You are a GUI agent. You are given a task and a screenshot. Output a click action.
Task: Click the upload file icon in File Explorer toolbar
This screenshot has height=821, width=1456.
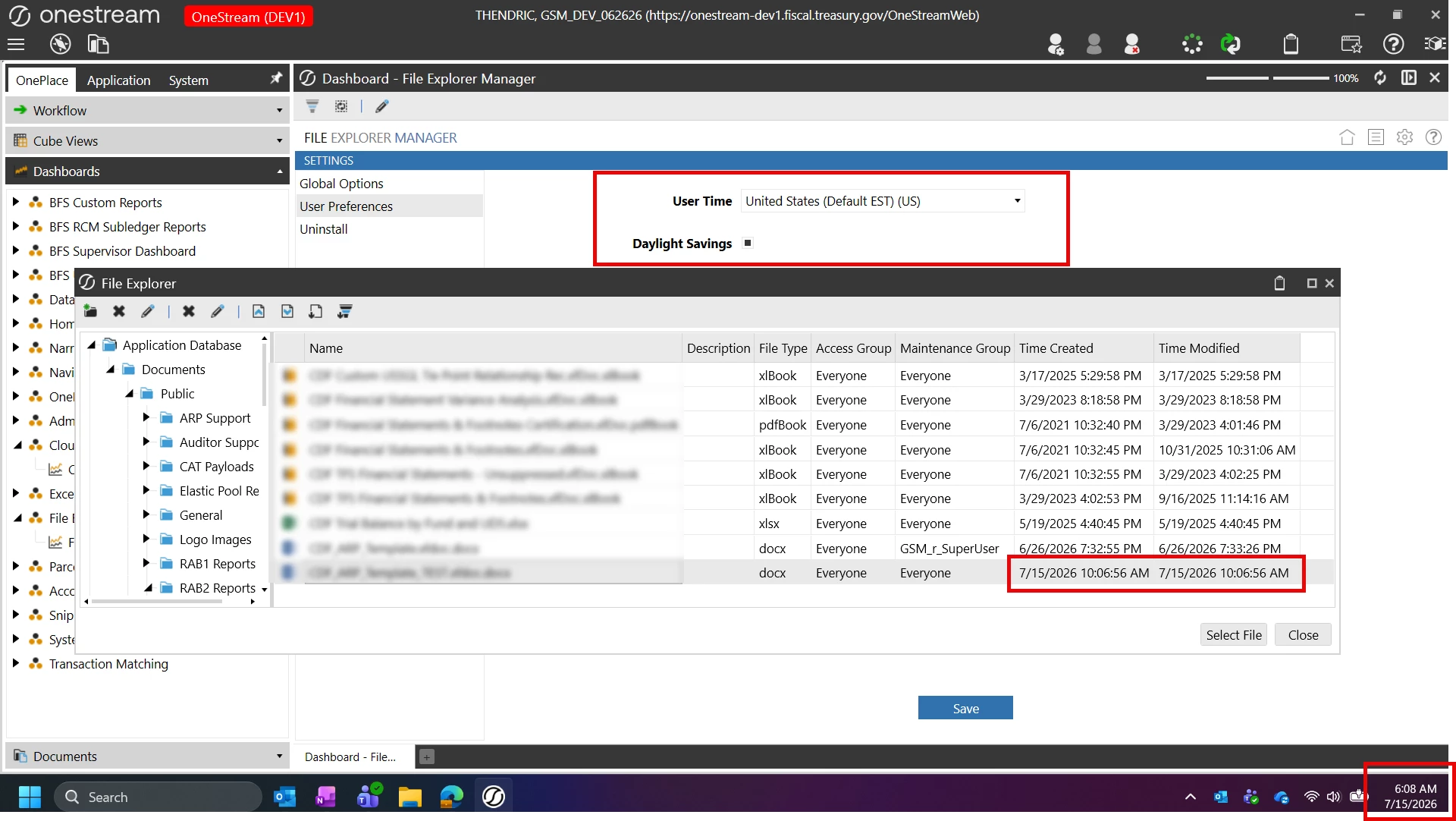(x=259, y=311)
